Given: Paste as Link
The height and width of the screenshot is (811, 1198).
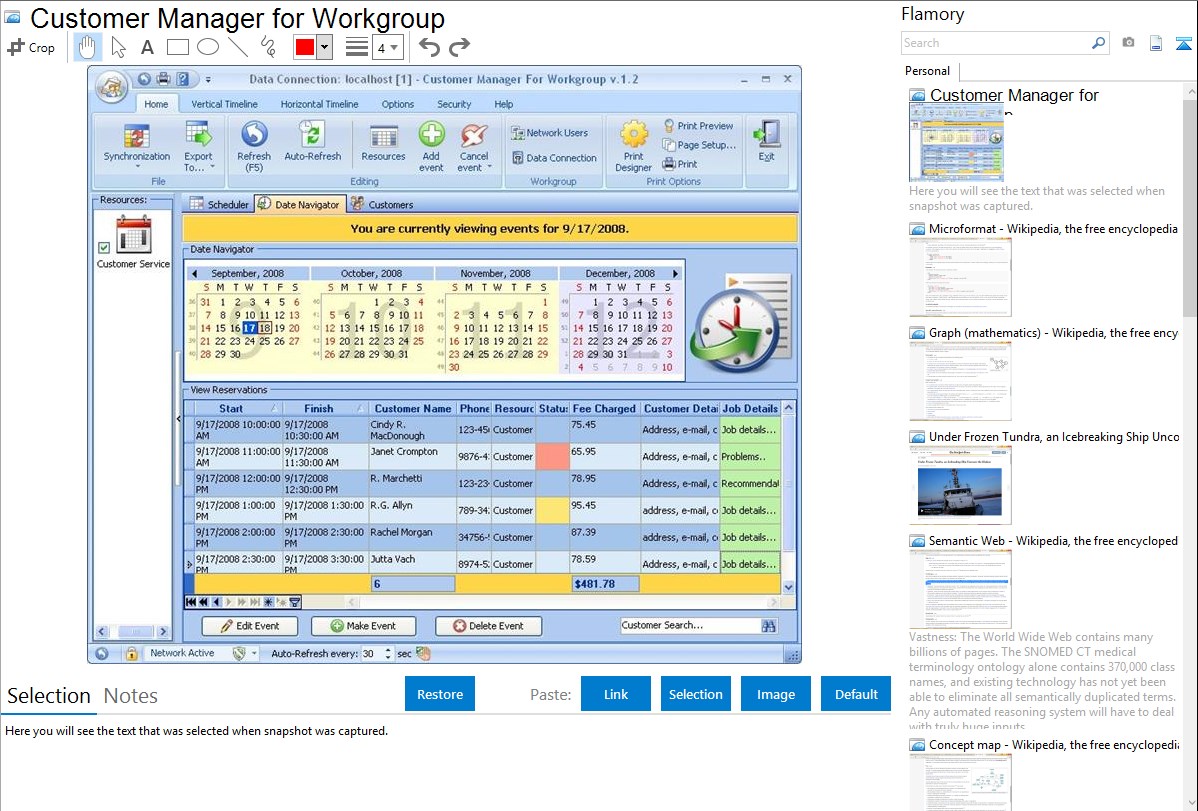Looking at the screenshot, I should [x=616, y=694].
